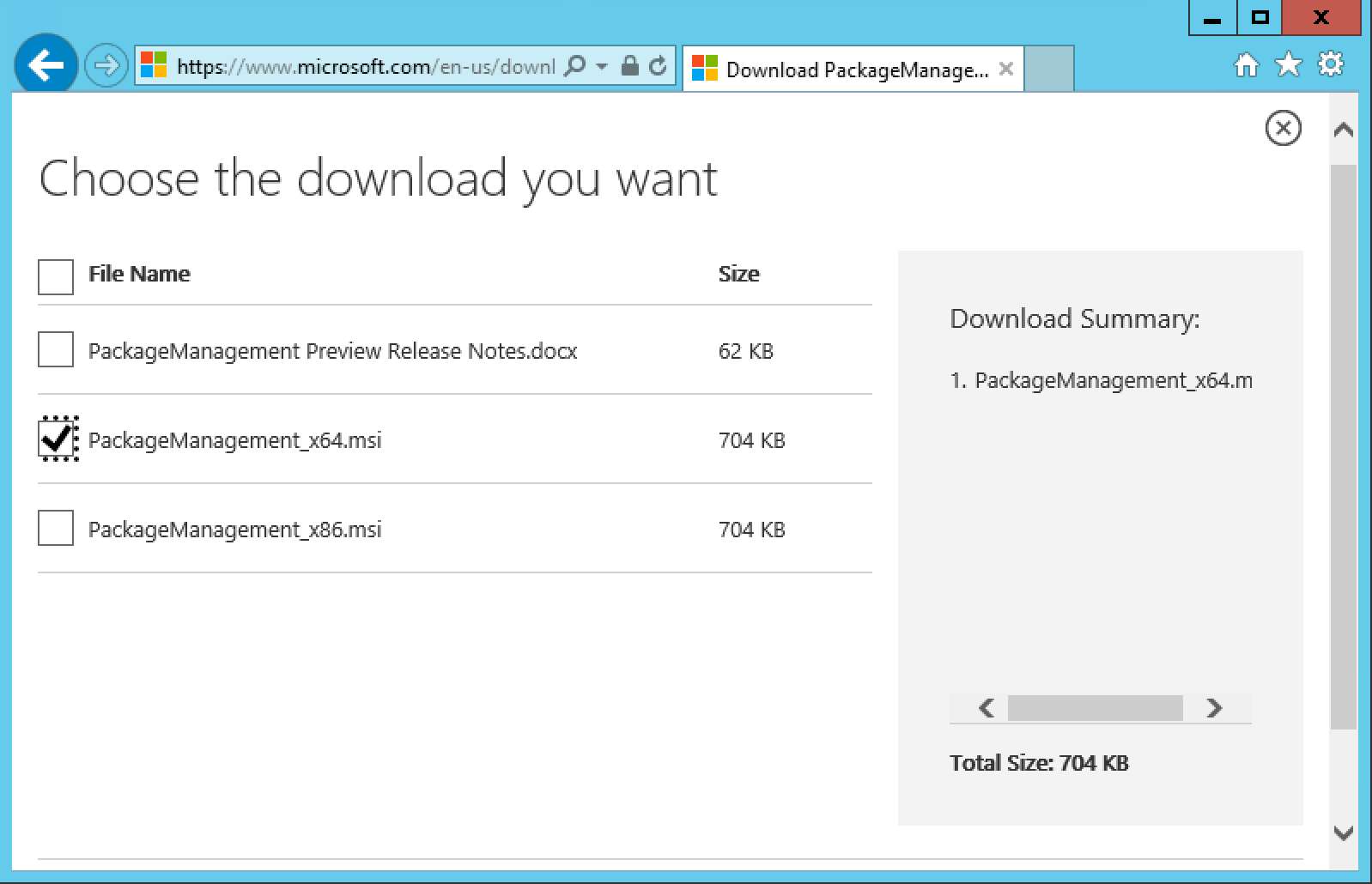Click the Microsoft logo in address bar
Viewport: 1372px width, 884px height.
(154, 66)
